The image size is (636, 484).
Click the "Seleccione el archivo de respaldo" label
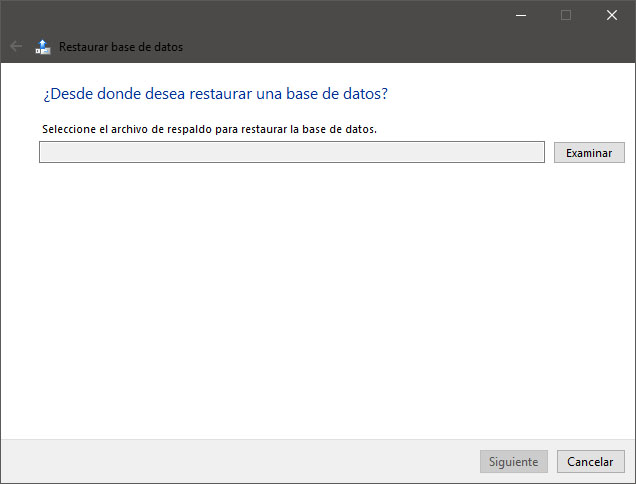point(209,129)
